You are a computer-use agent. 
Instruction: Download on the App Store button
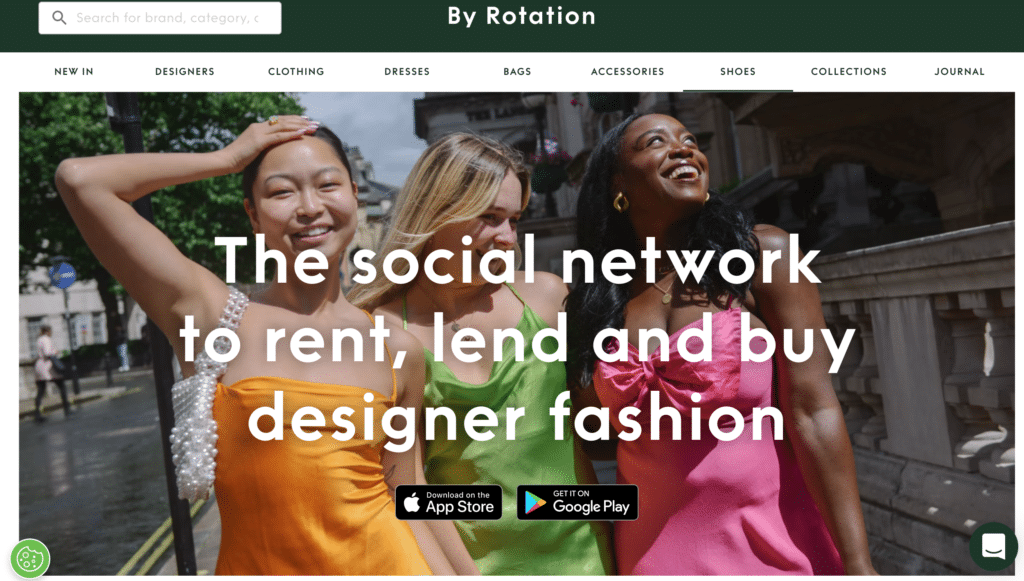(x=449, y=503)
